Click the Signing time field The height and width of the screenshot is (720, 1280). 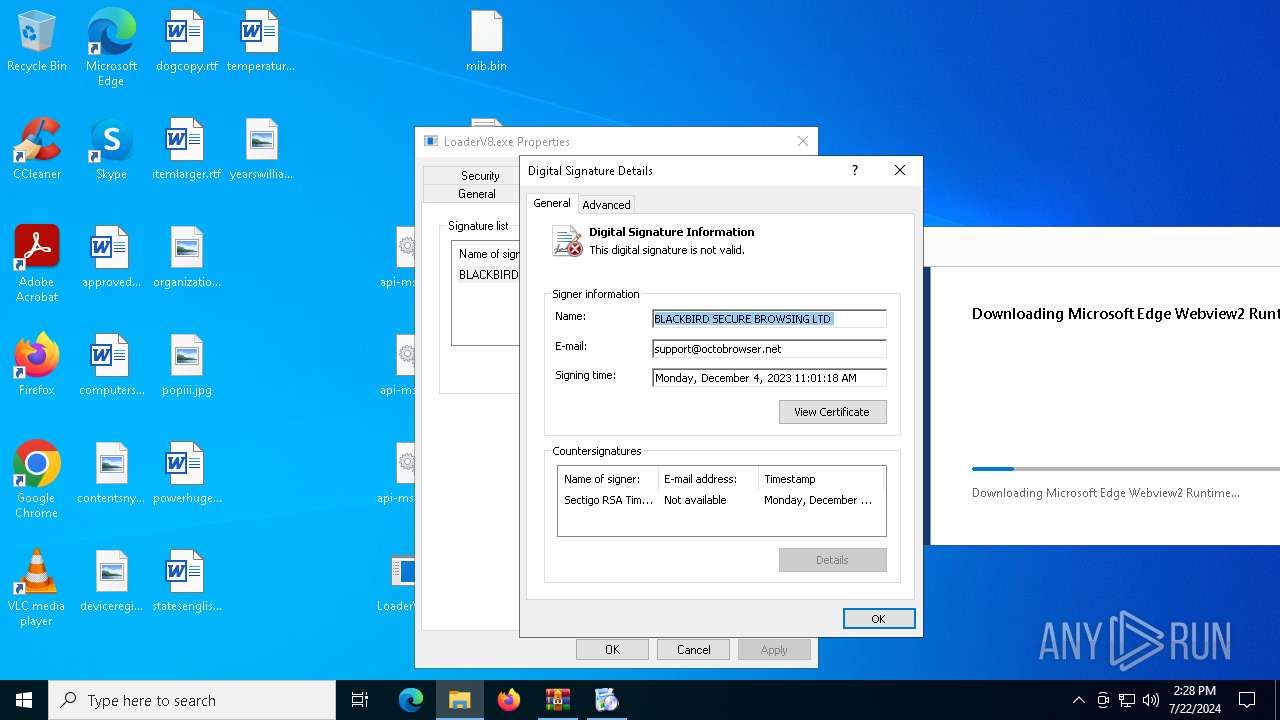(x=769, y=378)
